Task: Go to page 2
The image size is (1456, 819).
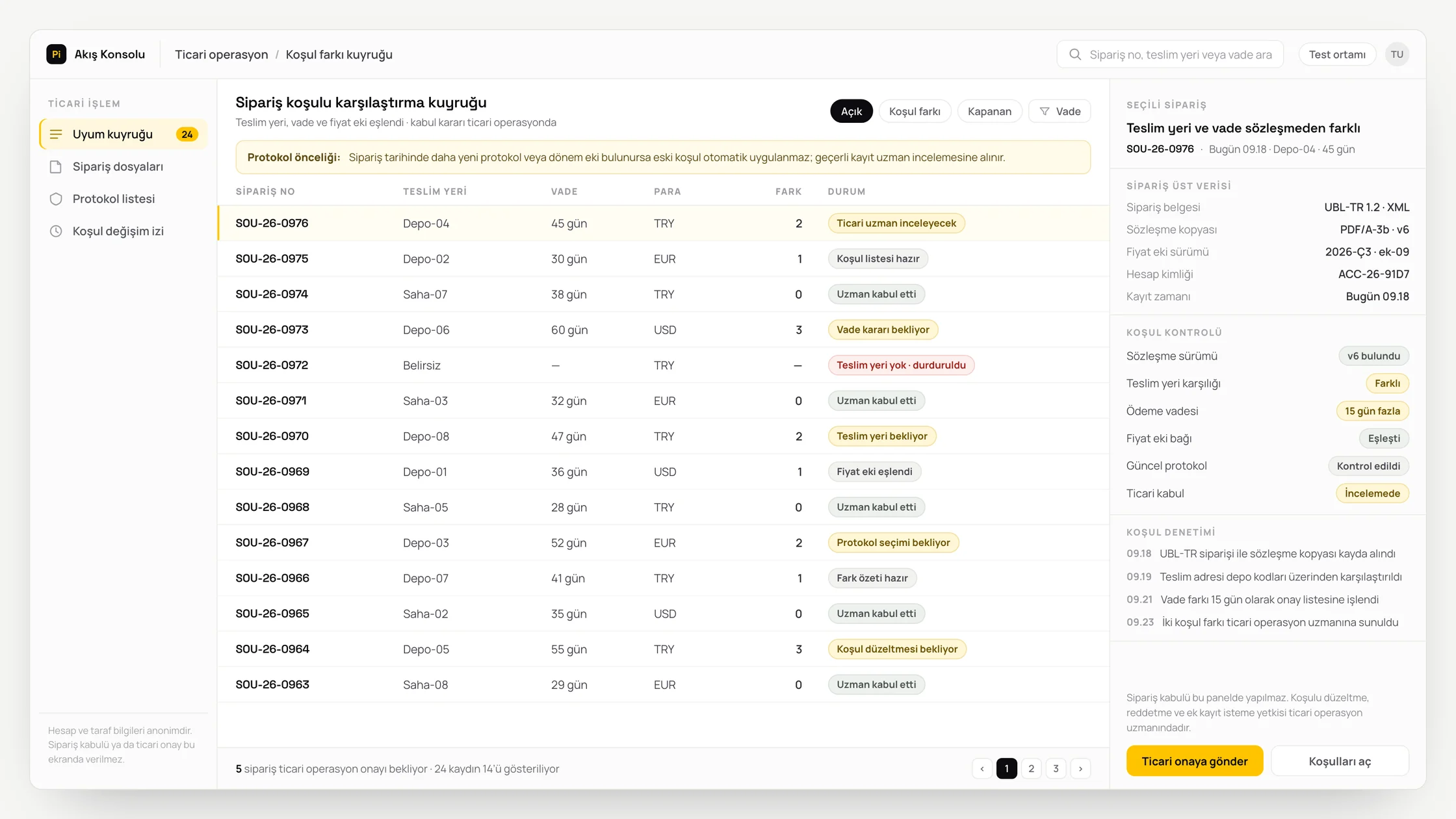Action: click(x=1031, y=768)
